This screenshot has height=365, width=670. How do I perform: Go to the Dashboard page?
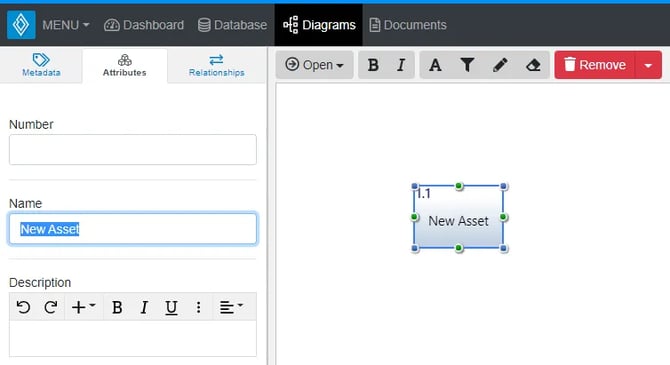[144, 25]
